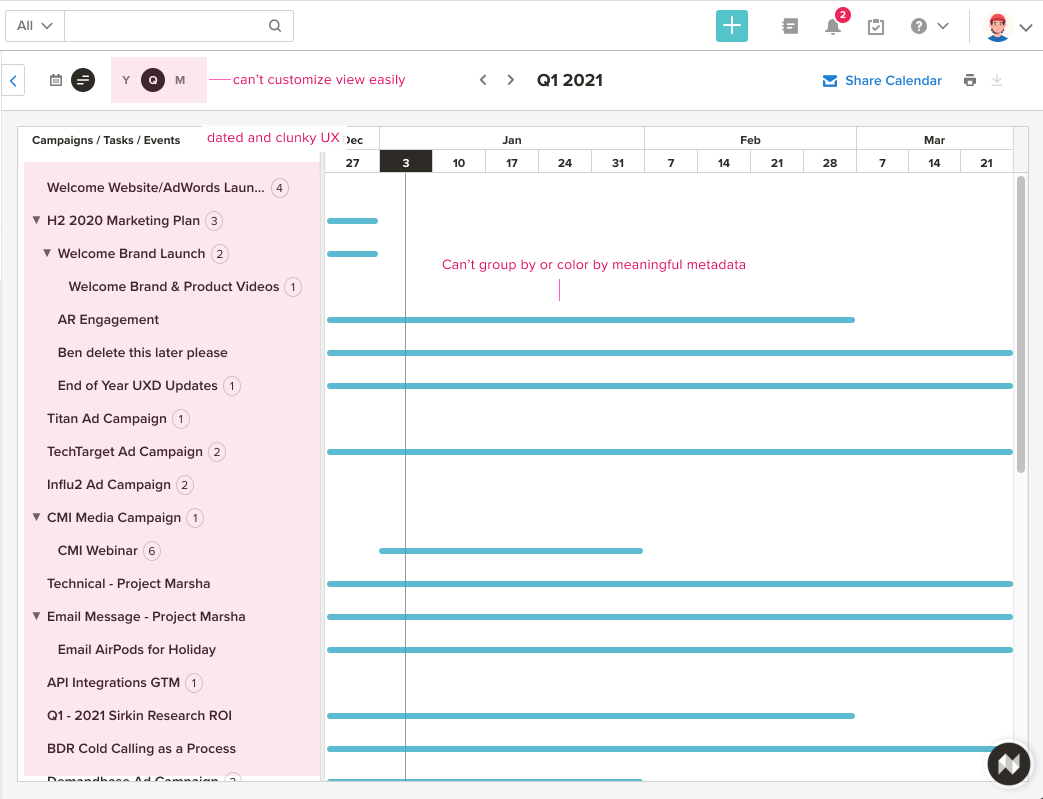Image resolution: width=1043 pixels, height=799 pixels.
Task: Click count badge 2 on TechTarget Ad Campaign
Action: click(x=217, y=452)
